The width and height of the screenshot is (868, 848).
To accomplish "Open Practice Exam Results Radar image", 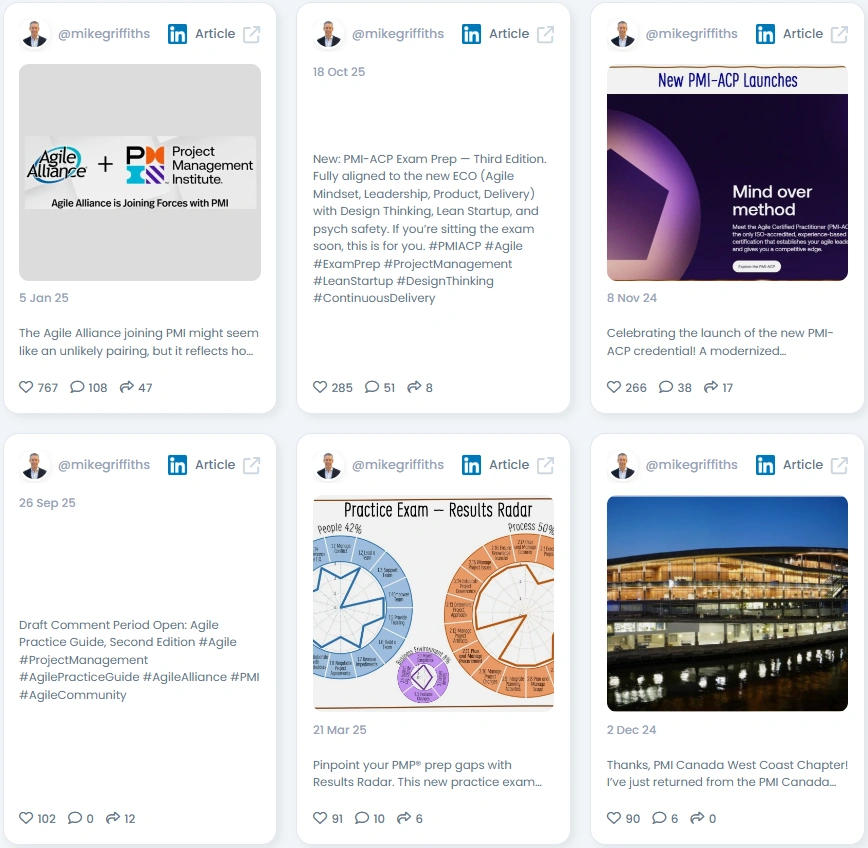I will 433,603.
